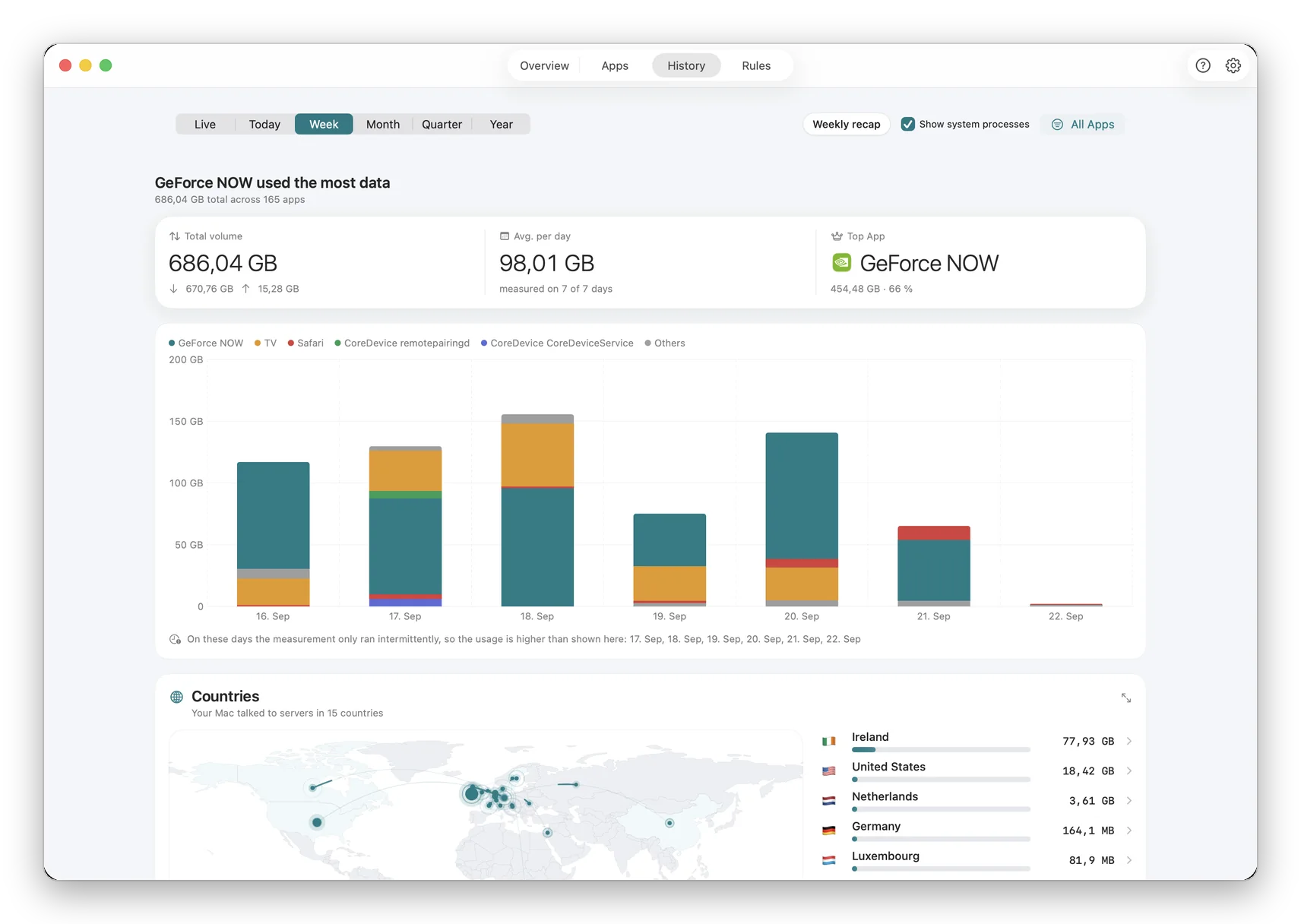
Task: Click the 20. Sep chart bar
Action: click(x=802, y=520)
